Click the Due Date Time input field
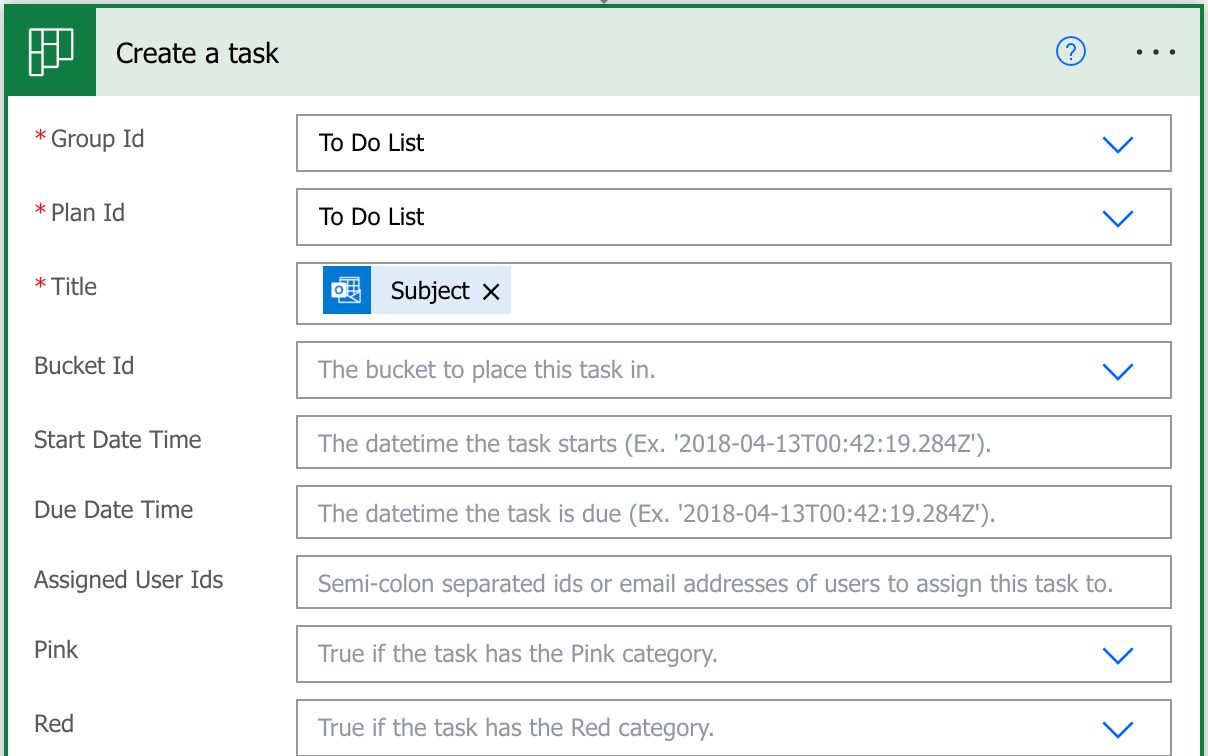Screen dimensions: 1208x756 click(734, 513)
